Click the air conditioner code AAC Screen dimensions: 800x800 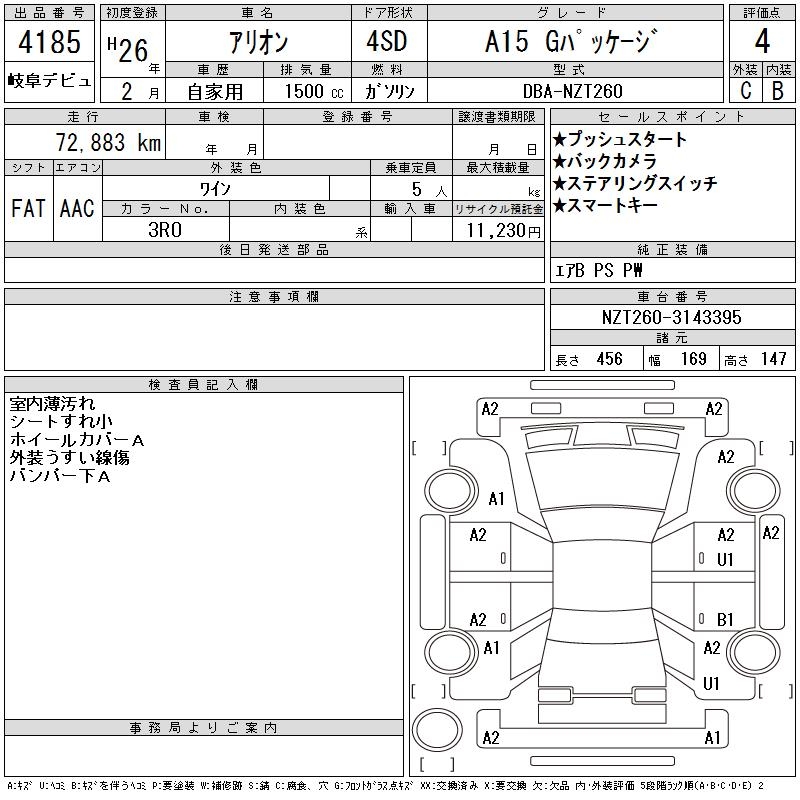coord(77,208)
